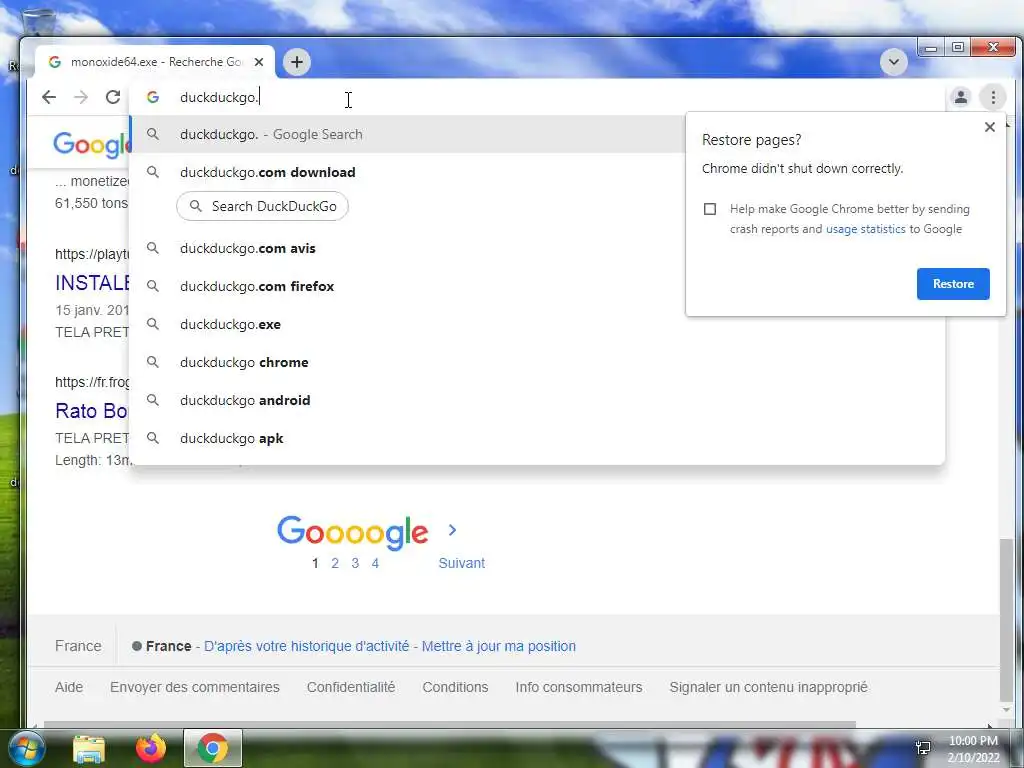The image size is (1024, 768).
Task: Select 'duckduckgo.exe' suggestion
Action: [x=537, y=325]
